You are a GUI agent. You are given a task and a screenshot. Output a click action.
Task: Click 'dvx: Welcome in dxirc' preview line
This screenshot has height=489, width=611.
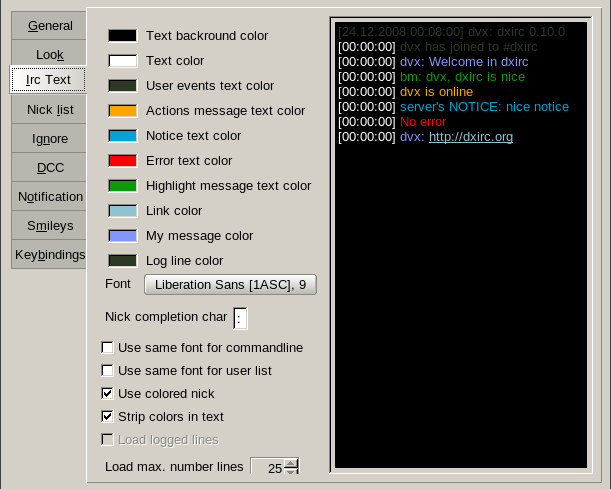pos(464,62)
